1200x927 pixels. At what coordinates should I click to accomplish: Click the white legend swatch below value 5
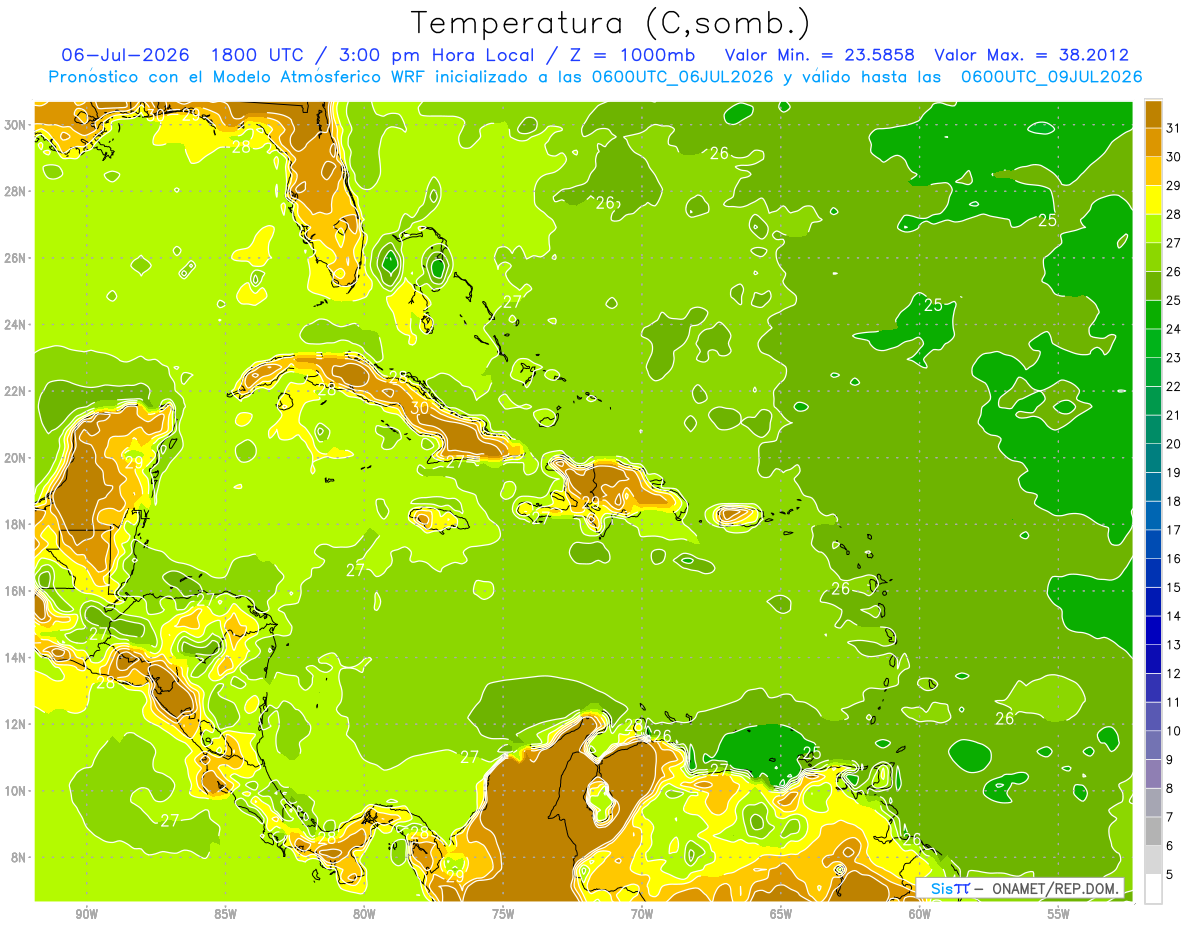[1153, 889]
